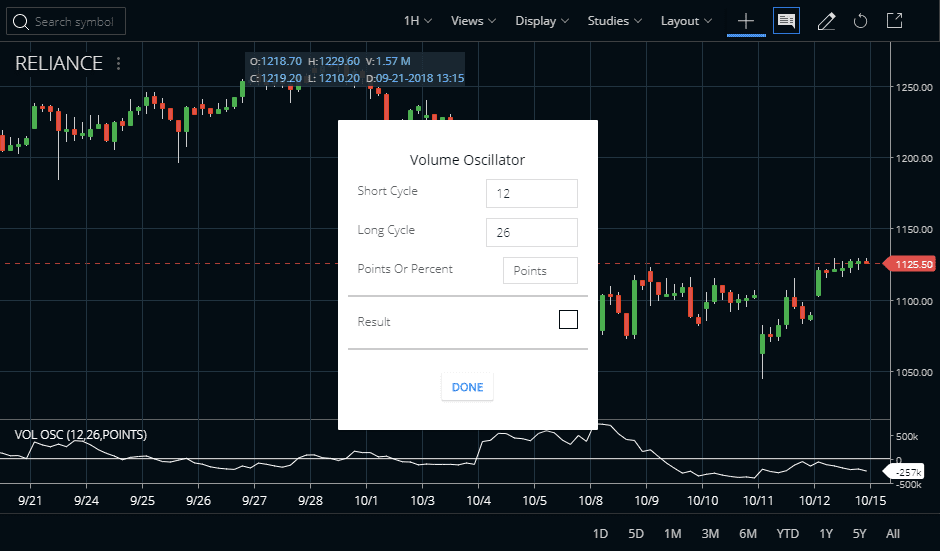Image resolution: width=941 pixels, height=551 pixels.
Task: Select the 5Y range
Action: 859,534
